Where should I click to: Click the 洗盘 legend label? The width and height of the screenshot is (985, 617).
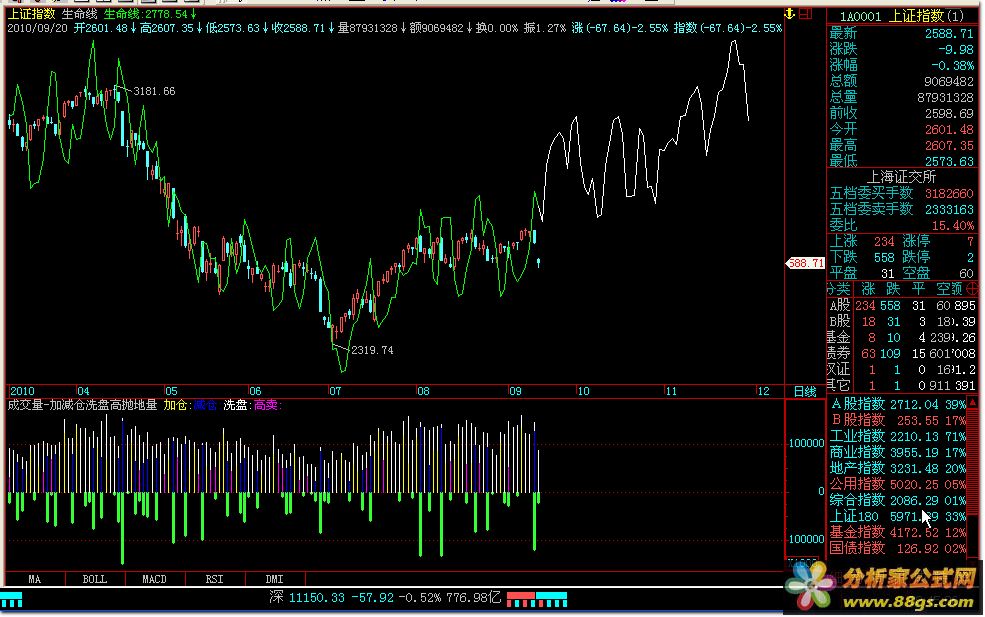click(x=238, y=405)
